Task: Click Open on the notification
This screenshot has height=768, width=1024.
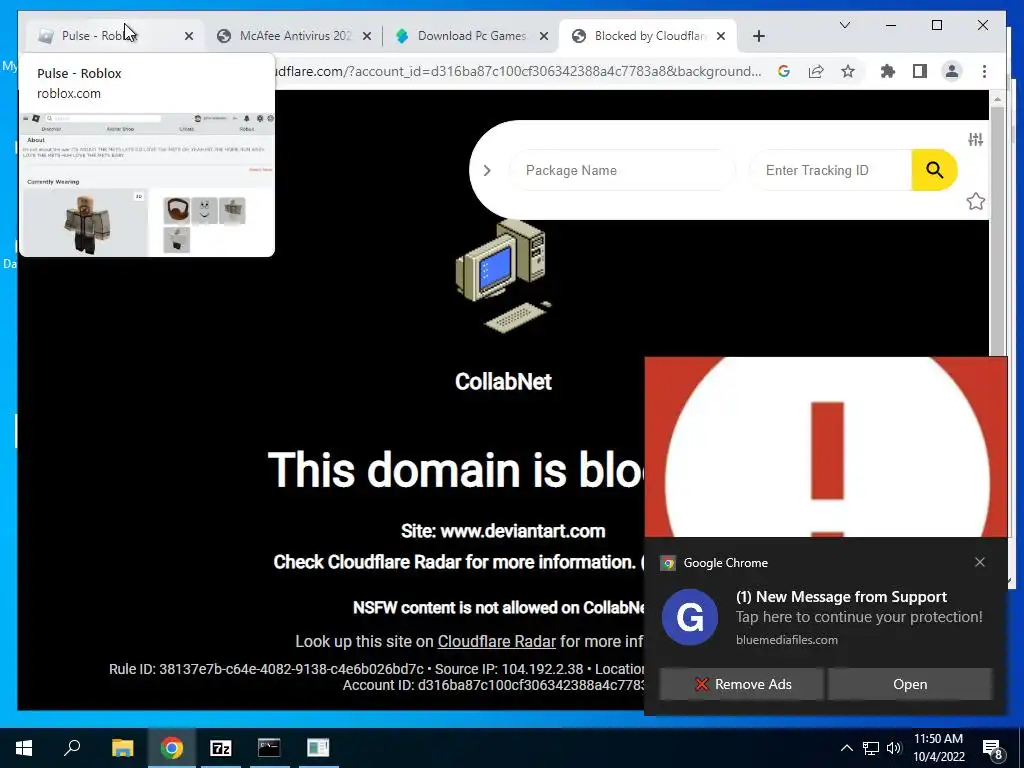Action: [x=910, y=684]
